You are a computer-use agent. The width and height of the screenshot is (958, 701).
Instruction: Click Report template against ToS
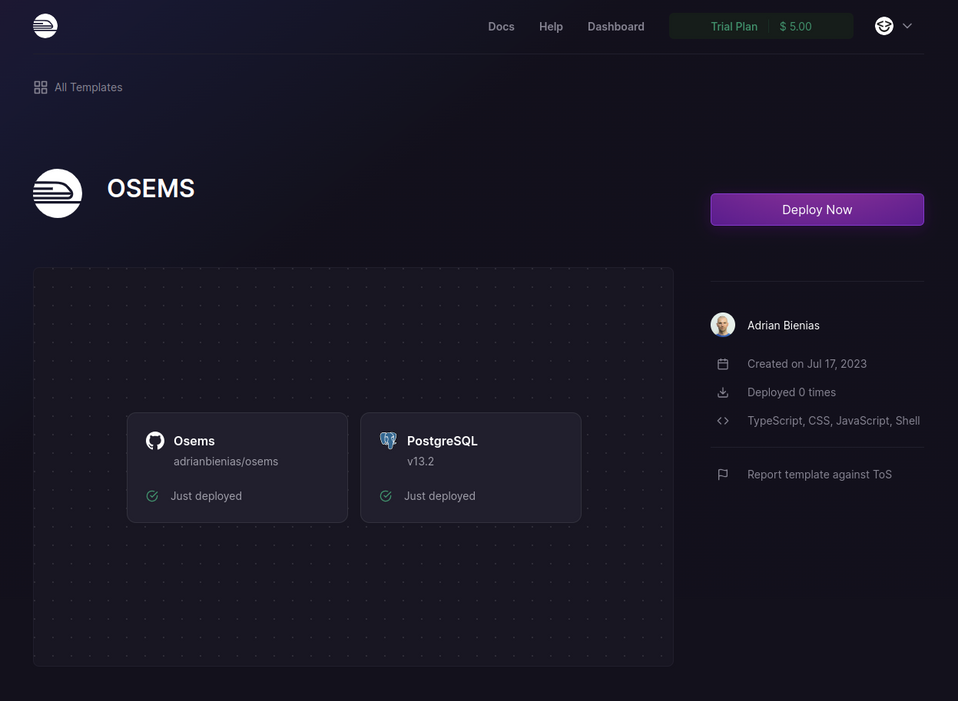click(819, 474)
